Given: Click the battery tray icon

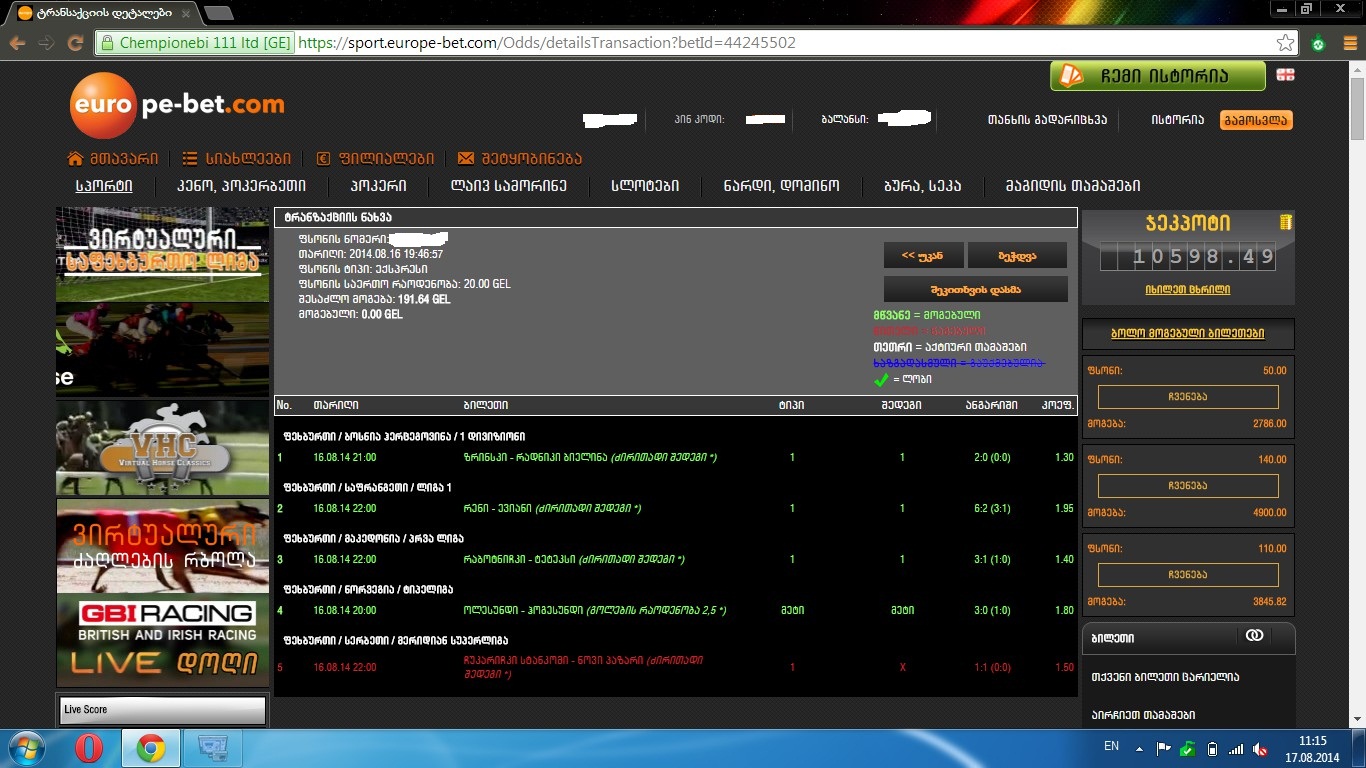Looking at the screenshot, I should tap(1213, 748).
